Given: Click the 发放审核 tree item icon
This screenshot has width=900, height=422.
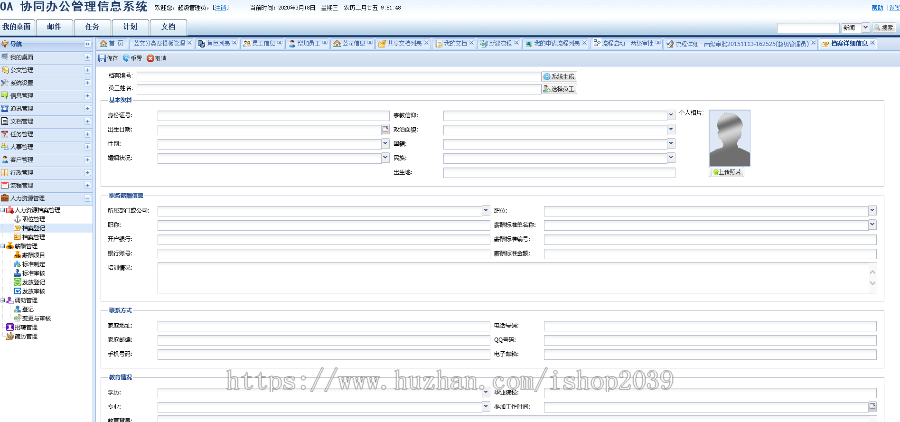Looking at the screenshot, I should click(x=17, y=291).
